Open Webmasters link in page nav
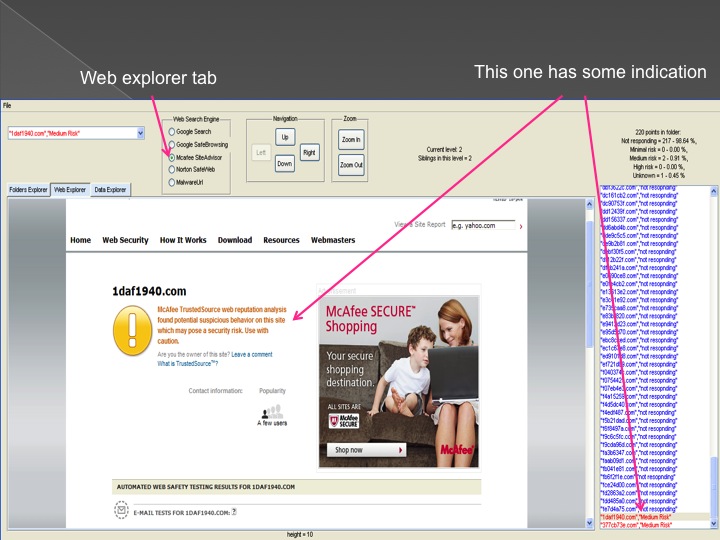This screenshot has width=720, height=540. coord(333,240)
